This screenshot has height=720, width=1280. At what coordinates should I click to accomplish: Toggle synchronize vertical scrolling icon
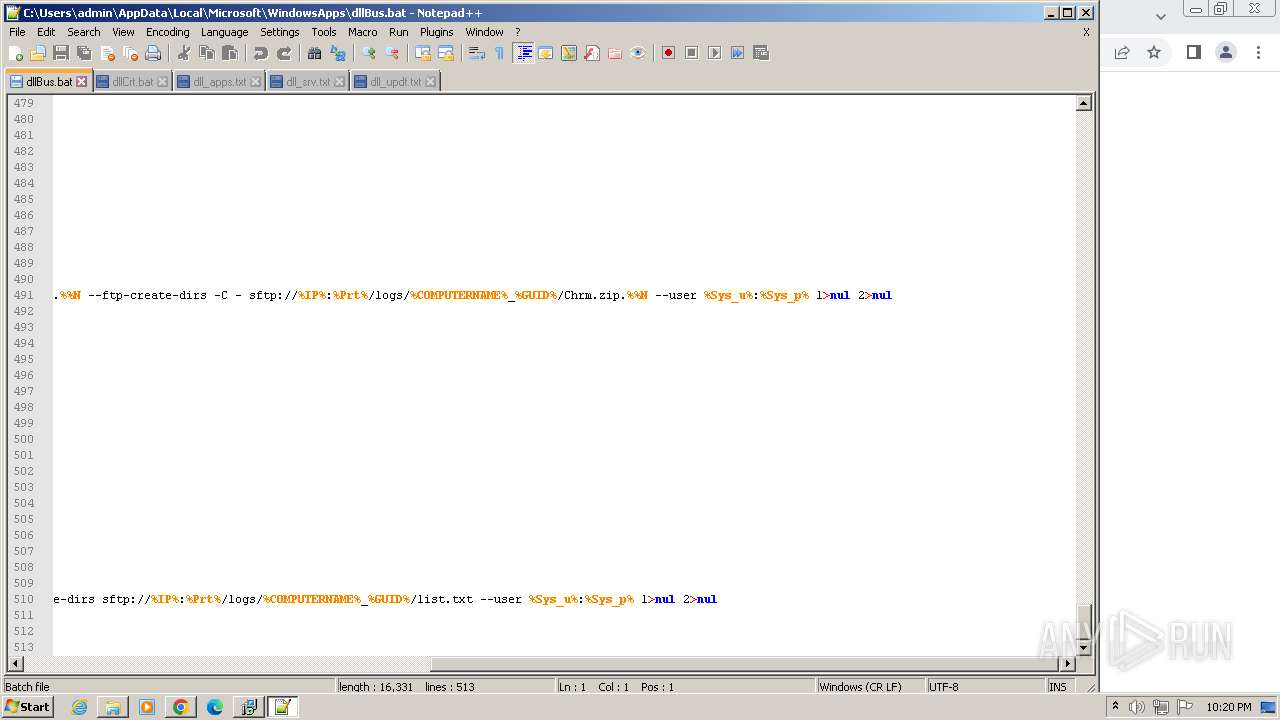point(423,53)
